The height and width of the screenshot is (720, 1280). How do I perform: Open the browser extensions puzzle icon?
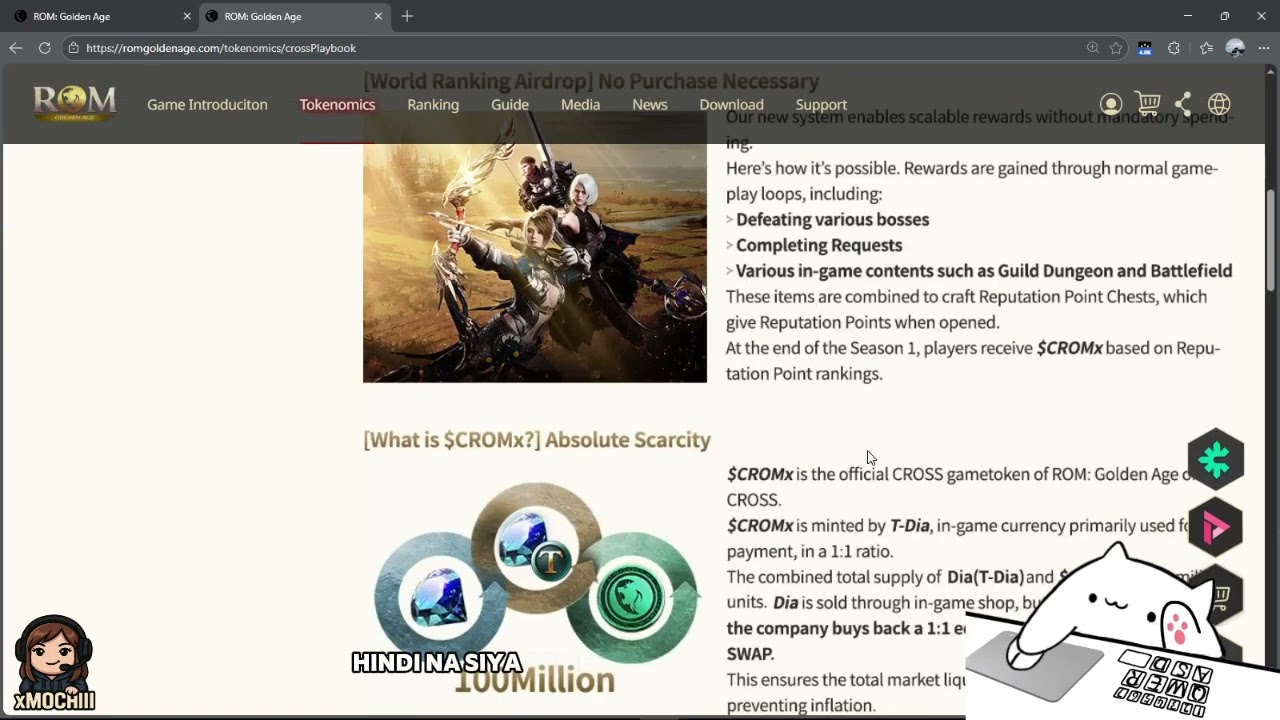pos(1174,48)
